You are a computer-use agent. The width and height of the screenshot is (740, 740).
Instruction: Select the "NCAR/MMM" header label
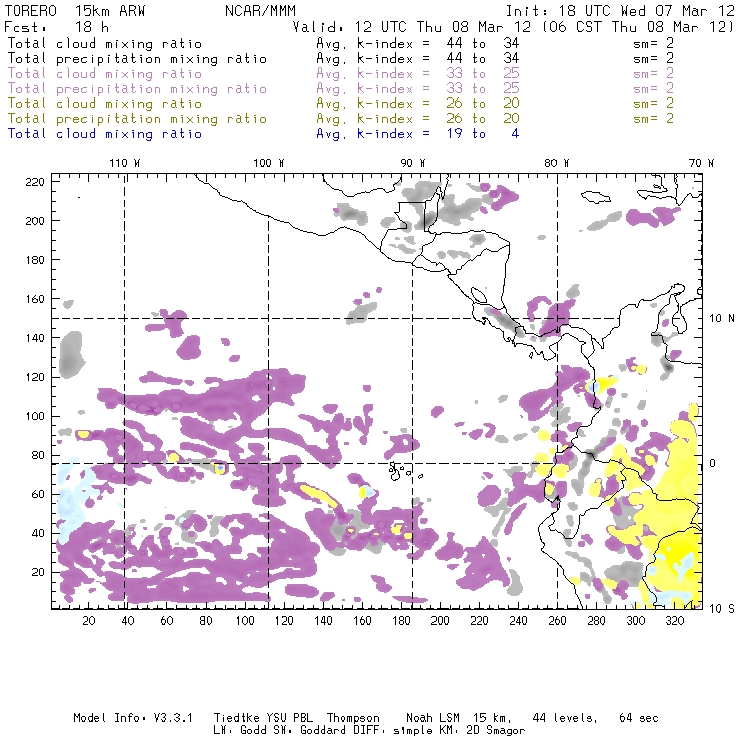pyautogui.click(x=261, y=11)
